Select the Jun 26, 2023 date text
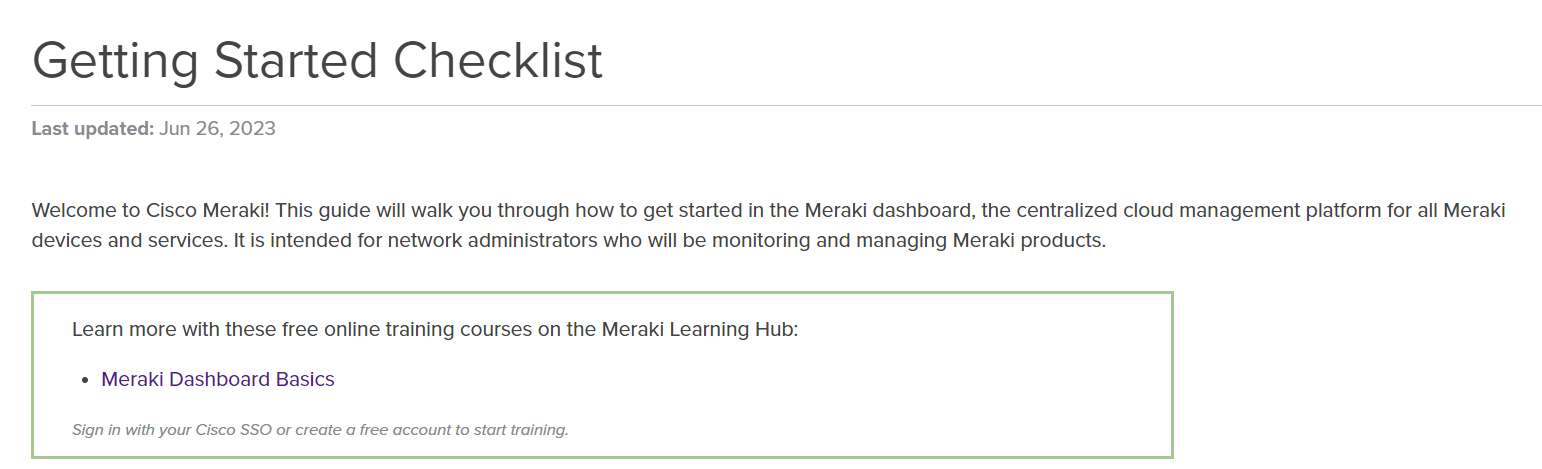This screenshot has height=469, width=1542. coord(217,129)
